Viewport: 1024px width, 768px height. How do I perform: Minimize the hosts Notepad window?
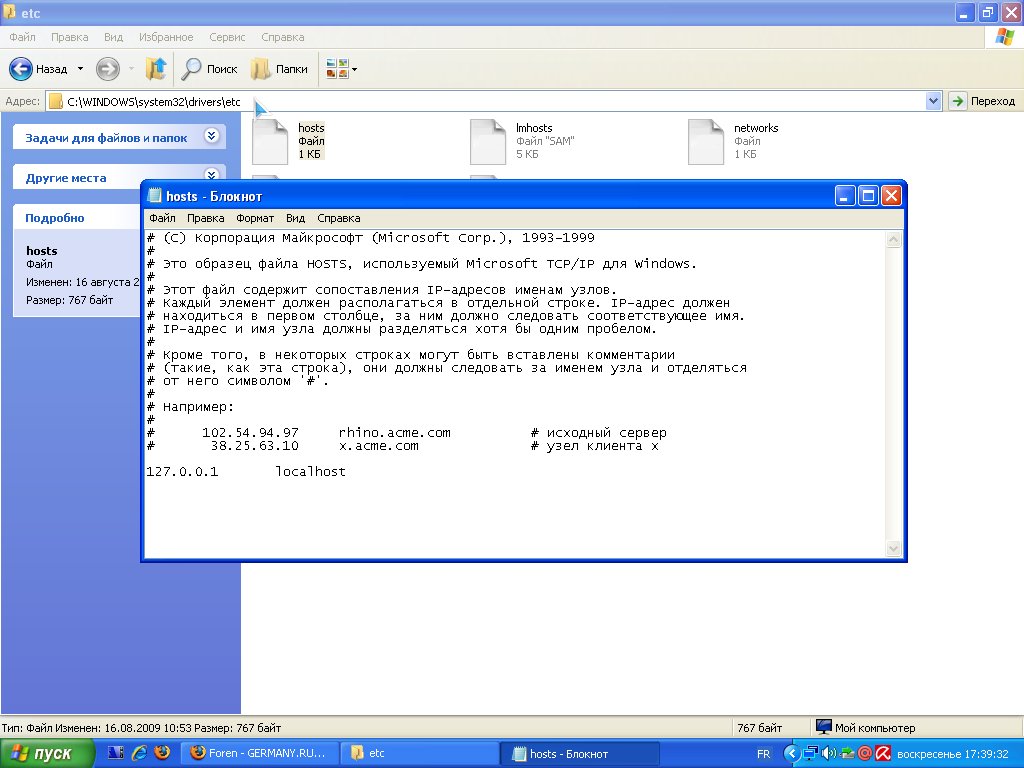coord(845,196)
